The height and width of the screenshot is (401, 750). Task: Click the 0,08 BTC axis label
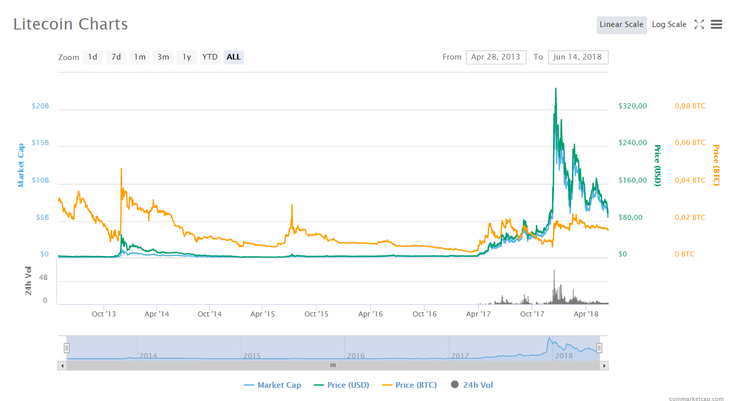690,106
